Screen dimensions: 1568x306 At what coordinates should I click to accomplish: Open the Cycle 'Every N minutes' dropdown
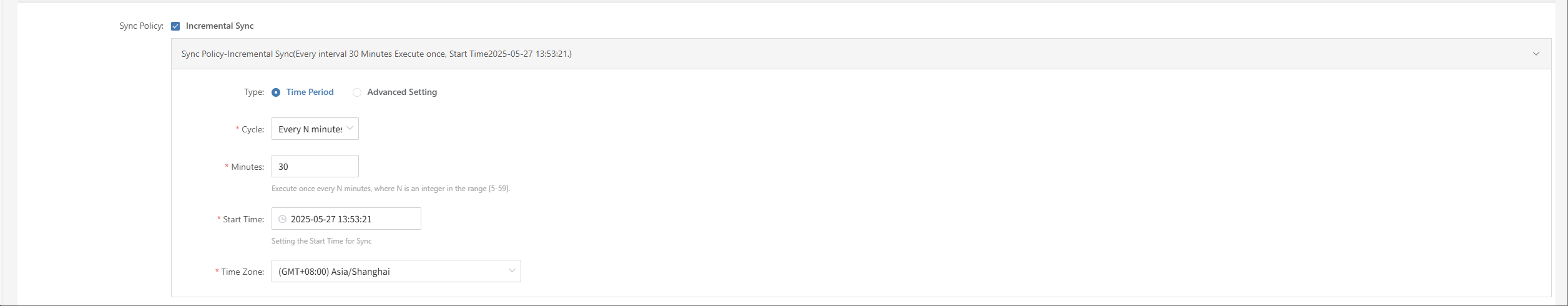(x=315, y=129)
